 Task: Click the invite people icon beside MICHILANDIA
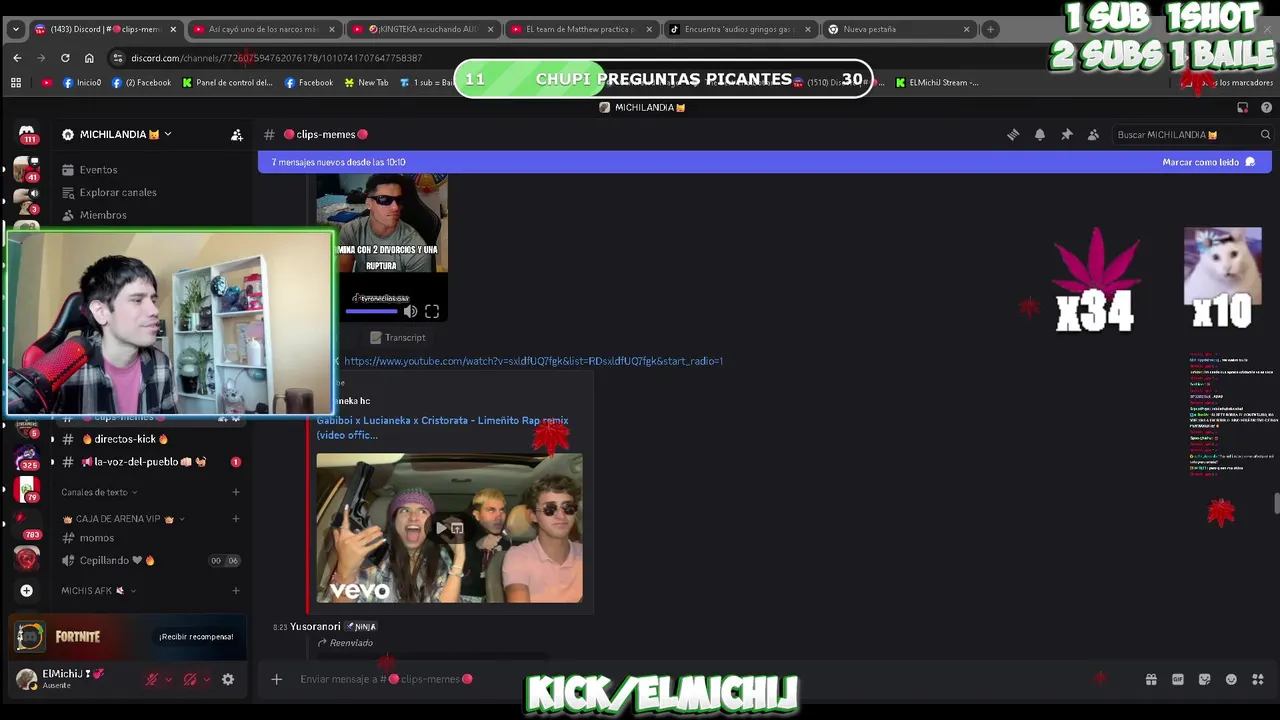coord(237,135)
